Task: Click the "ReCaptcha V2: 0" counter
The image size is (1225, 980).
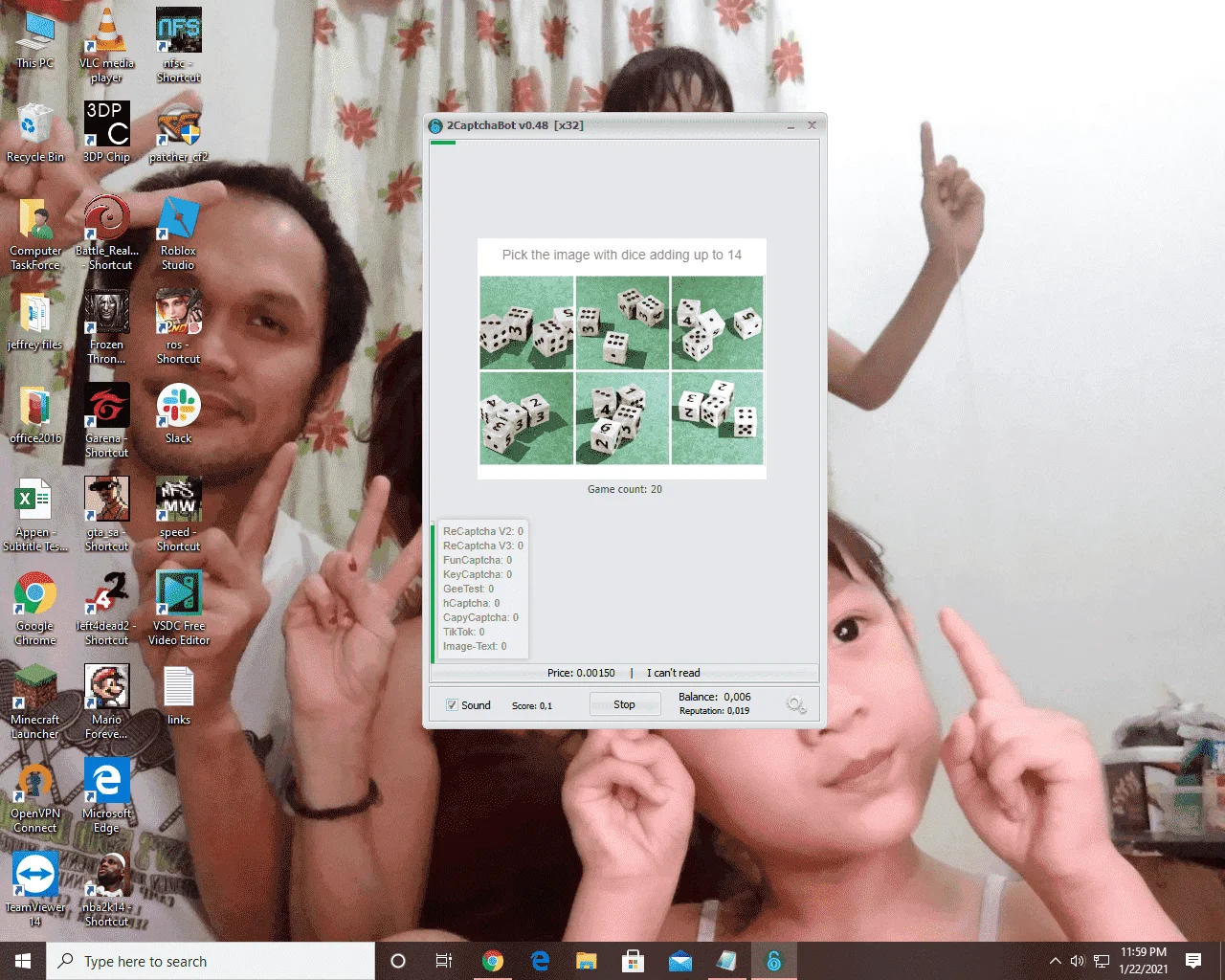Action: (x=483, y=531)
